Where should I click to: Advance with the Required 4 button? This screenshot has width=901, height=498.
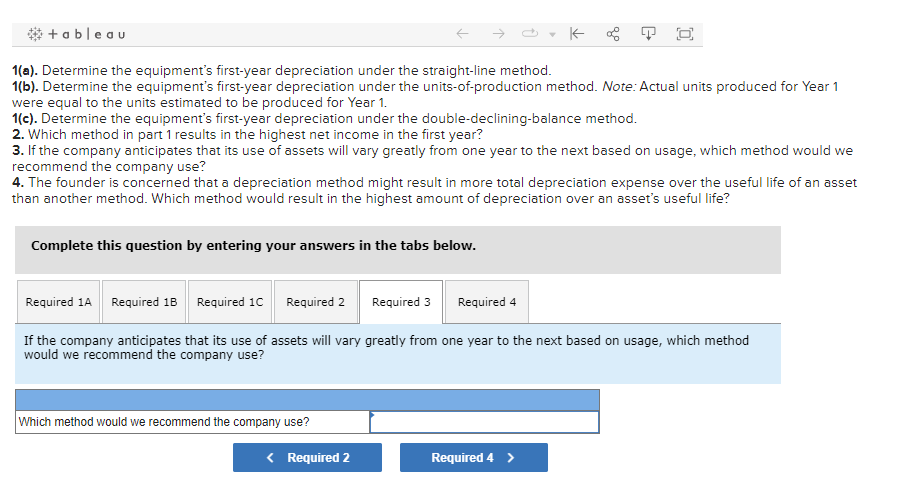473,457
